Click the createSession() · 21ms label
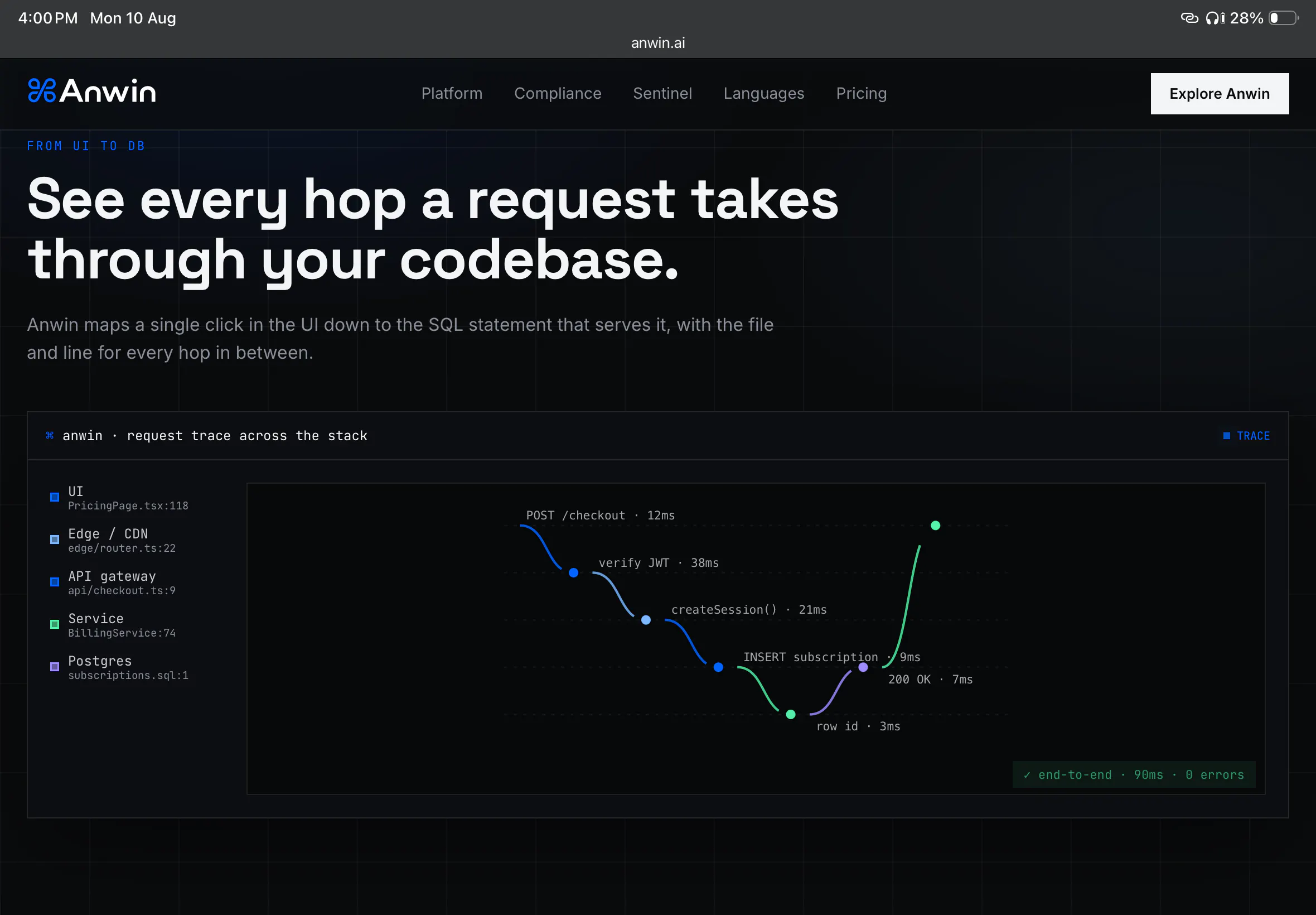The image size is (1316, 915). [x=749, y=610]
